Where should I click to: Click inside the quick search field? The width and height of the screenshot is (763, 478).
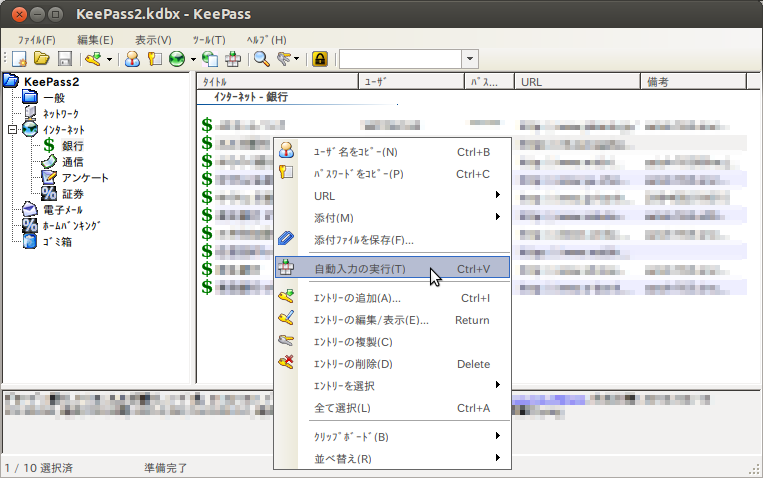pos(400,59)
